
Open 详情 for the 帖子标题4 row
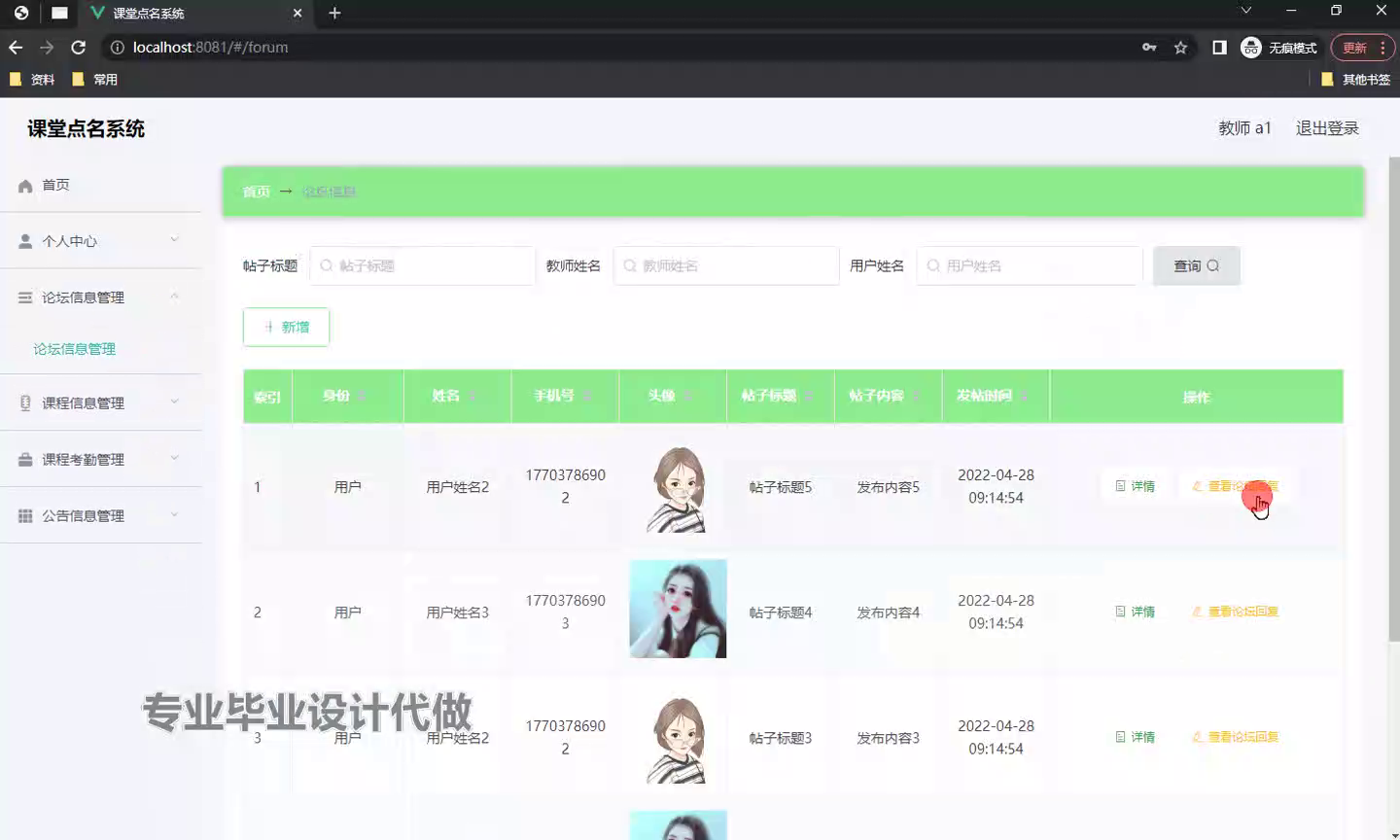coord(1135,612)
